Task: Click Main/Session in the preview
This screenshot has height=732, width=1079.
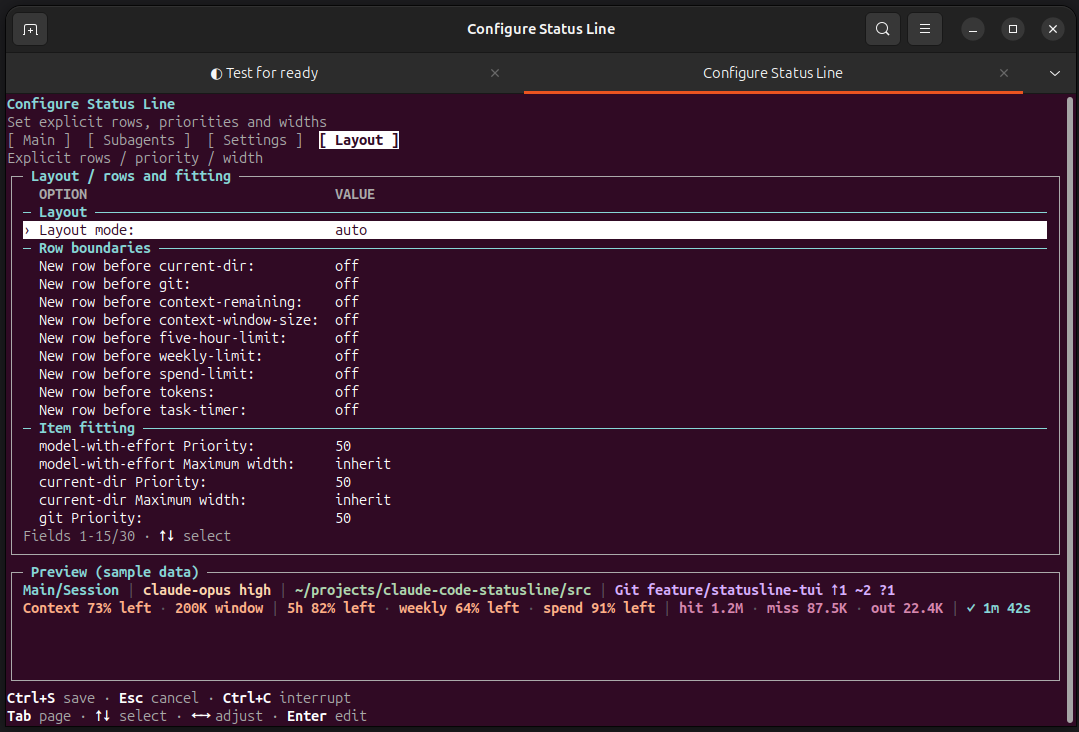Action: (x=71, y=590)
